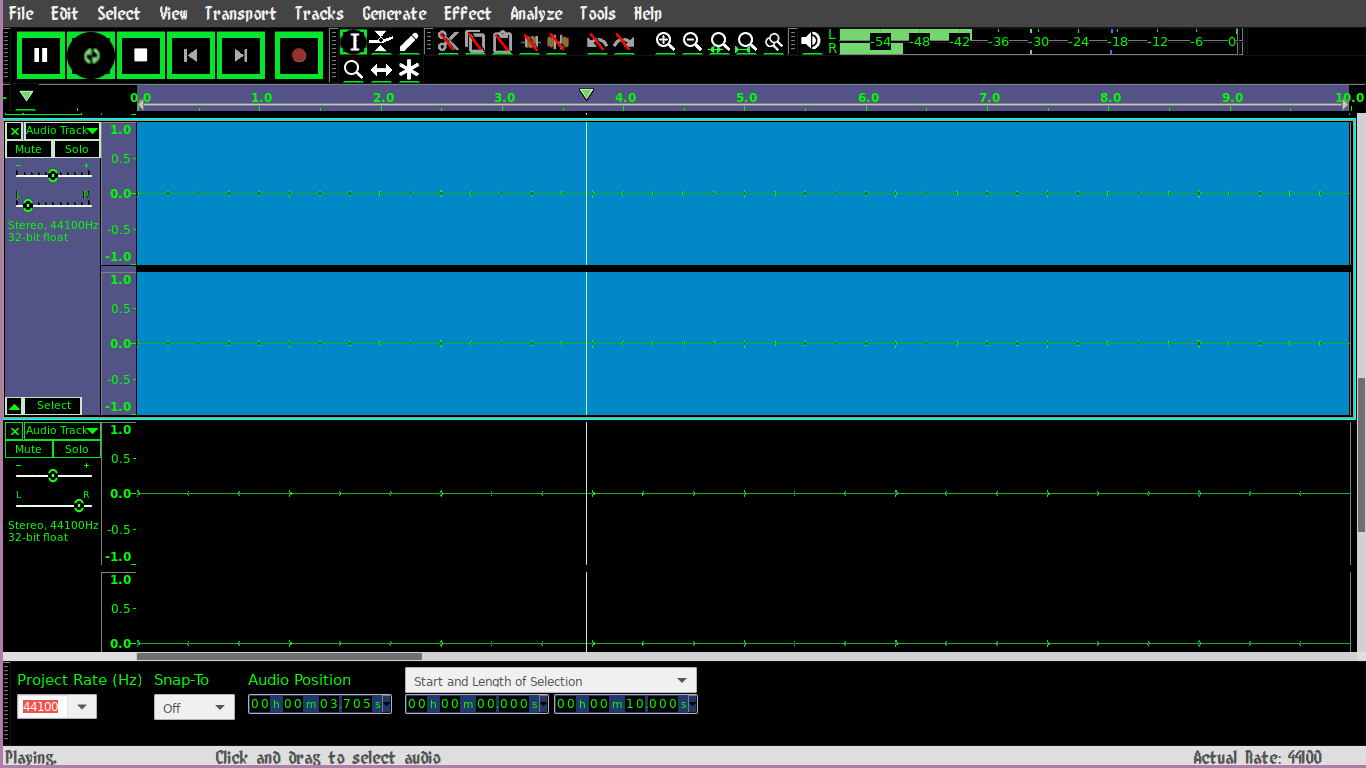Click the Paste clipboard icon
This screenshot has height=768, width=1366.
click(502, 42)
